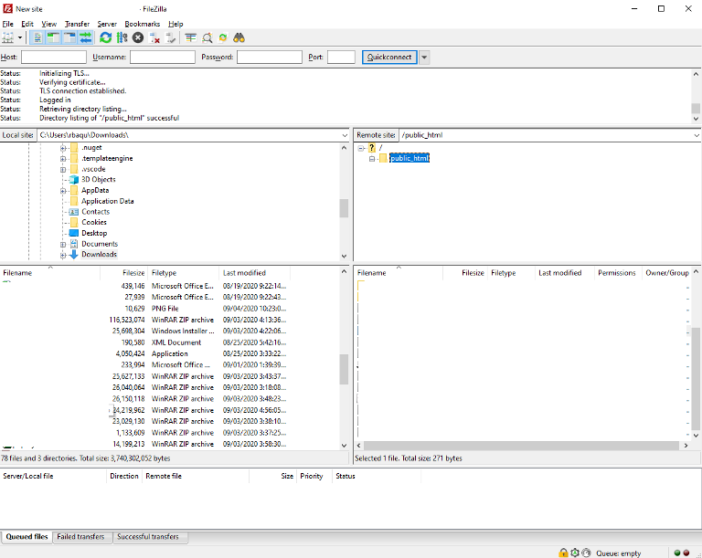Open the Edit menu

tap(27, 24)
